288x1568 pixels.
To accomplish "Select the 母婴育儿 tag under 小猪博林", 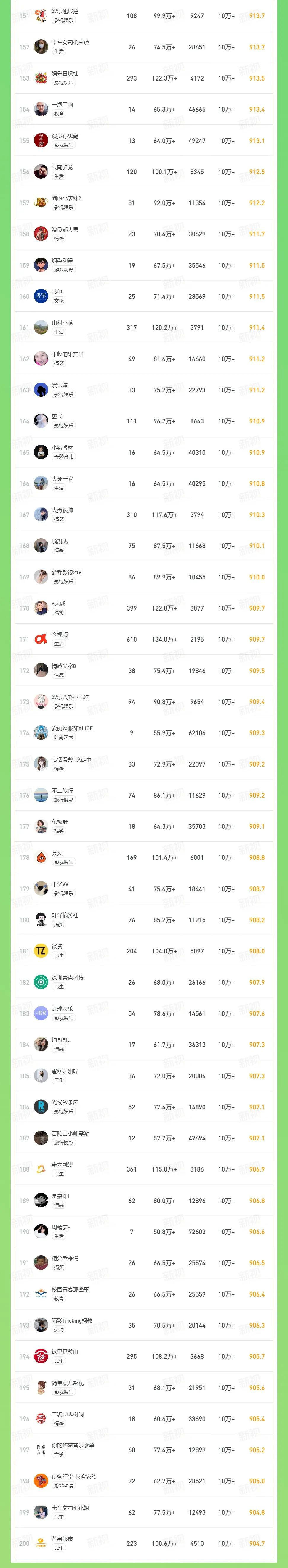I will pos(63,457).
